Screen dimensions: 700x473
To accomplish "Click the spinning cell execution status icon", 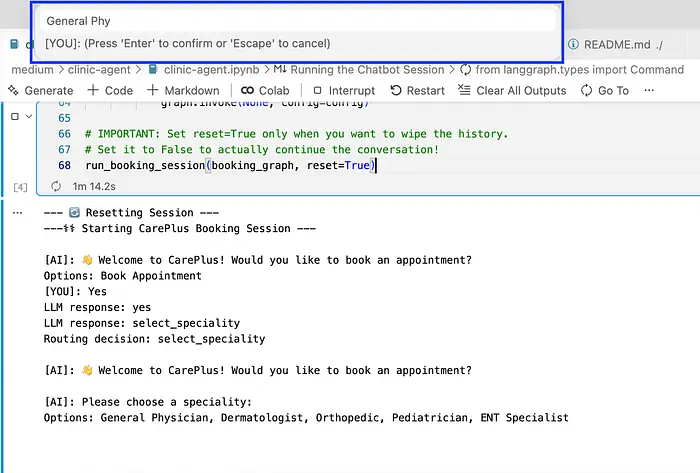I will 55,187.
